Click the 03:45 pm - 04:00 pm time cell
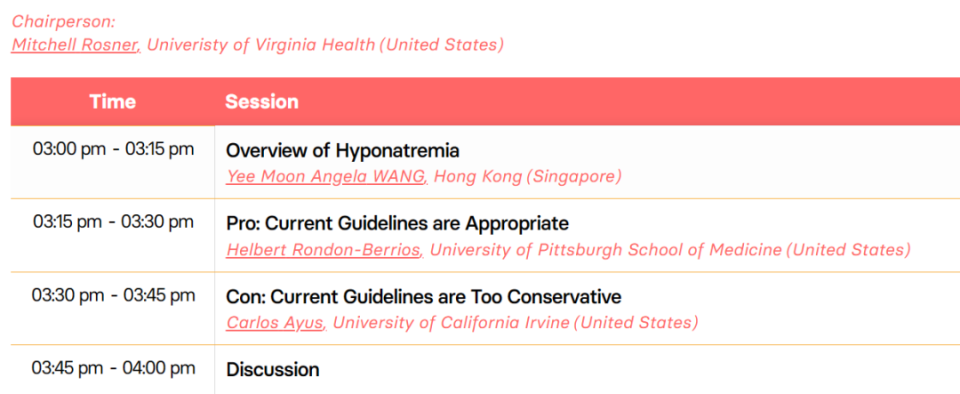Screen dimensions: 960x394 click(x=113, y=368)
